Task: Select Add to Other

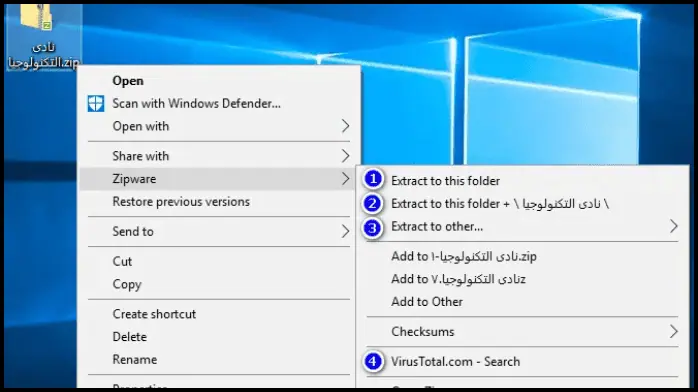Action: tap(427, 302)
